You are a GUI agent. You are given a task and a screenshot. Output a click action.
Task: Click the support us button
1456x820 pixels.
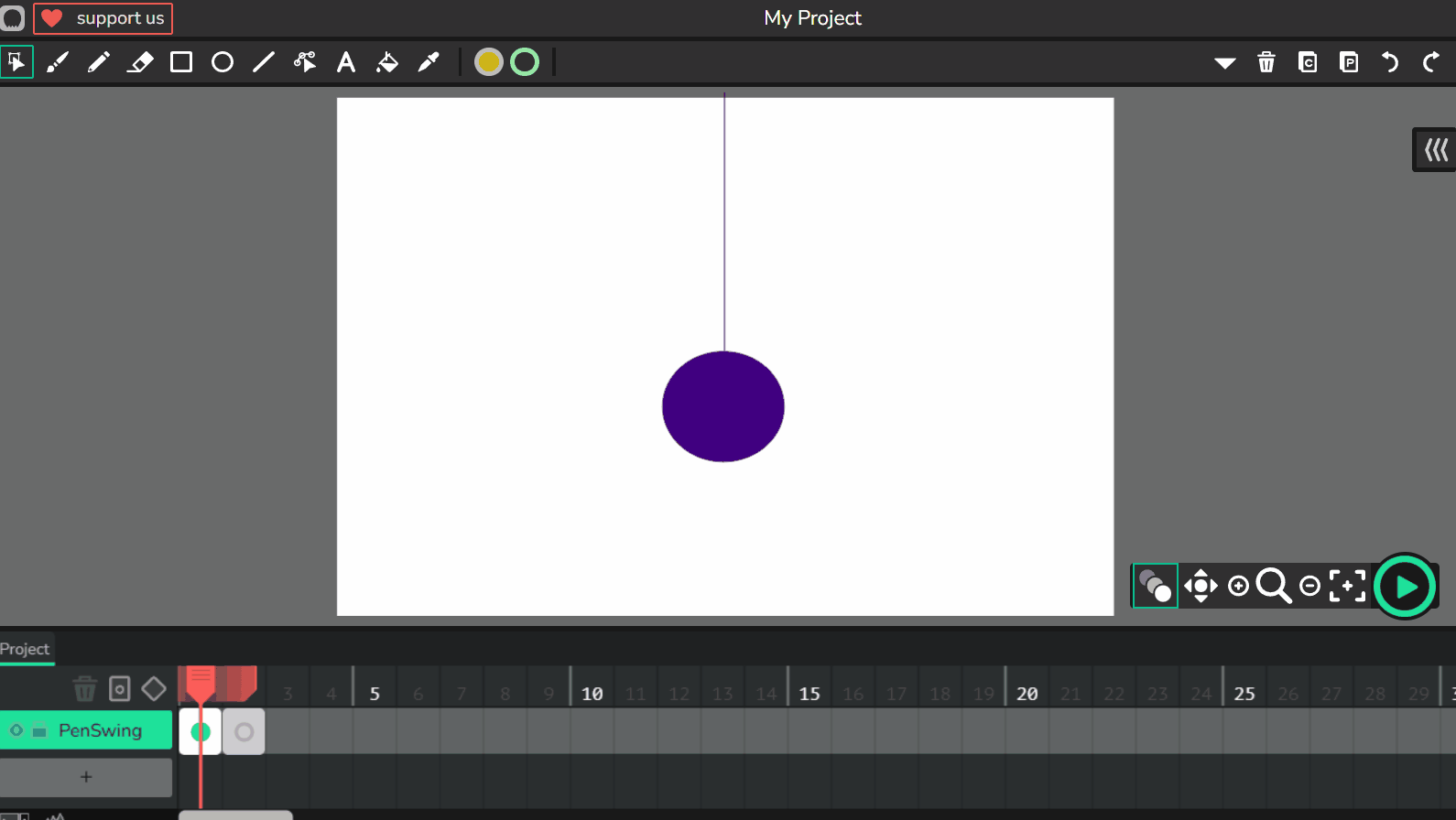(103, 18)
